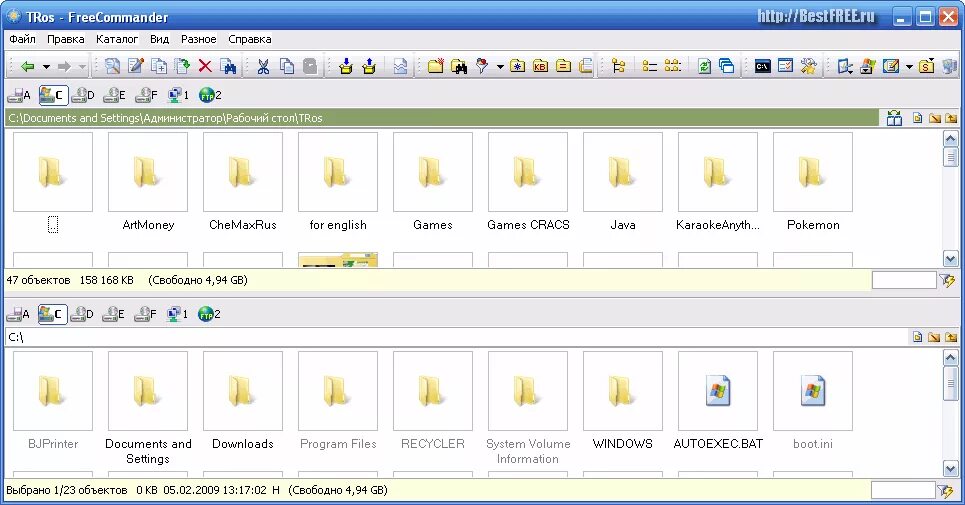The image size is (965, 505).
Task: Open the Каталог menu
Action: [x=116, y=39]
